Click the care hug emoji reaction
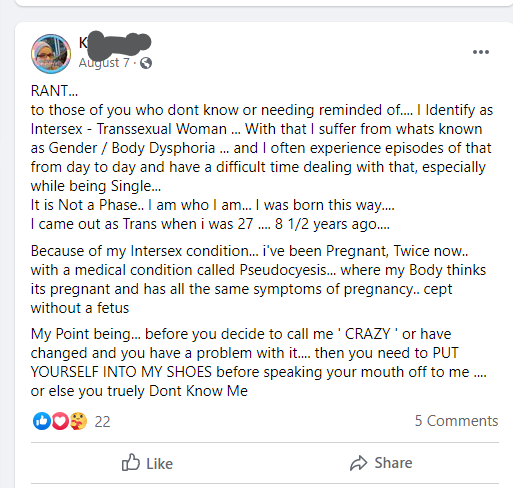This screenshot has width=513, height=488. pyautogui.click(x=78, y=421)
